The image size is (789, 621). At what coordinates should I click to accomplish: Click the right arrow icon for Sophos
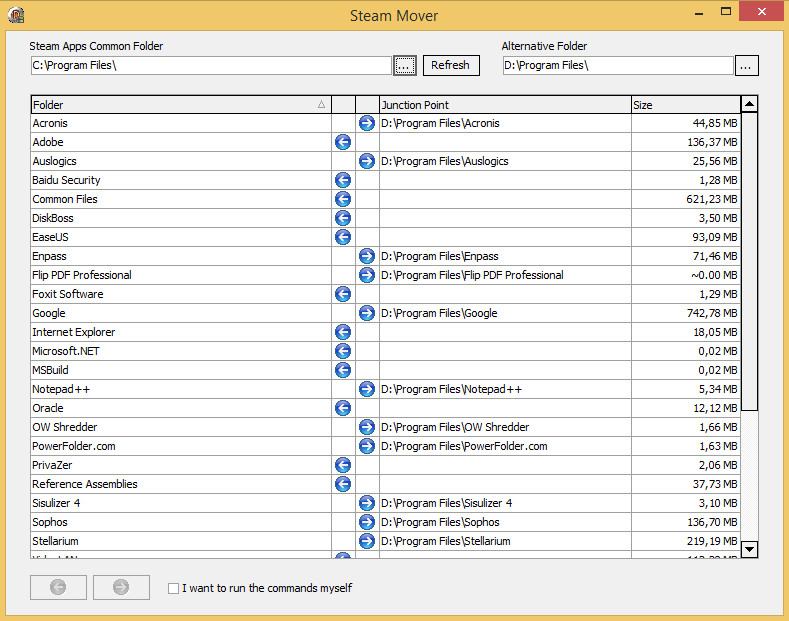367,522
